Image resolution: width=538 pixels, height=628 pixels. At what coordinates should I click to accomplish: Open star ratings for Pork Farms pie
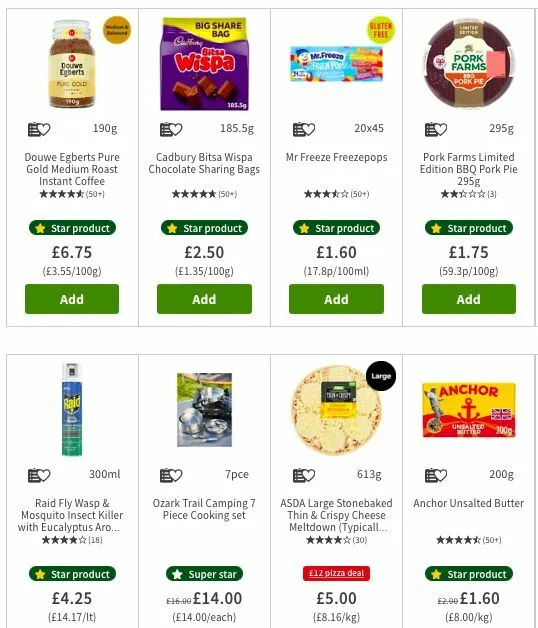[x=469, y=194]
